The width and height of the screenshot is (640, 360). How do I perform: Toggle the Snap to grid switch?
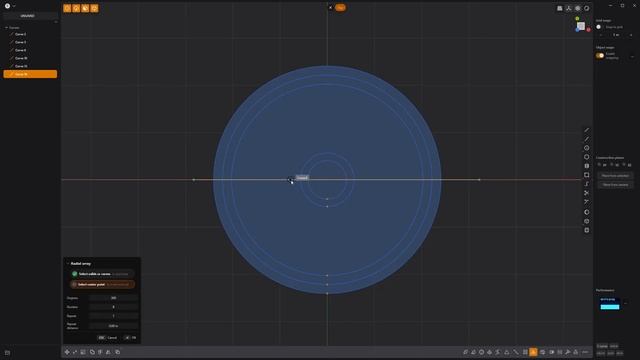click(x=599, y=27)
